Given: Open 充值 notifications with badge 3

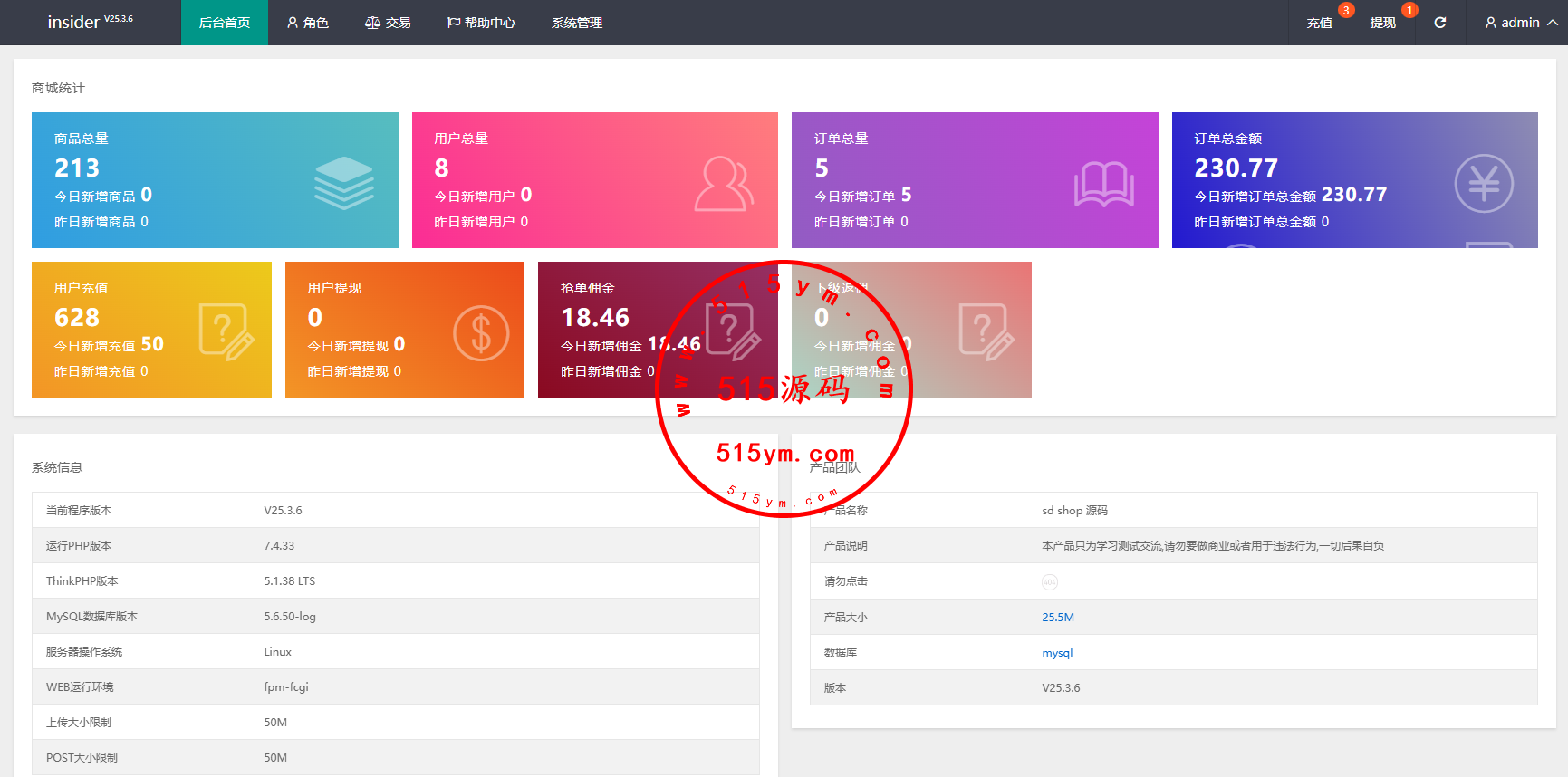Looking at the screenshot, I should point(1319,23).
